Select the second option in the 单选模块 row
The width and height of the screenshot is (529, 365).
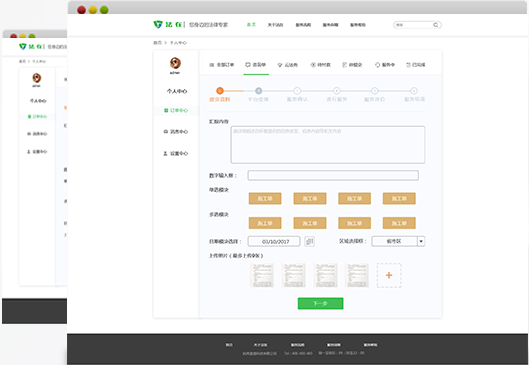pyautogui.click(x=310, y=198)
